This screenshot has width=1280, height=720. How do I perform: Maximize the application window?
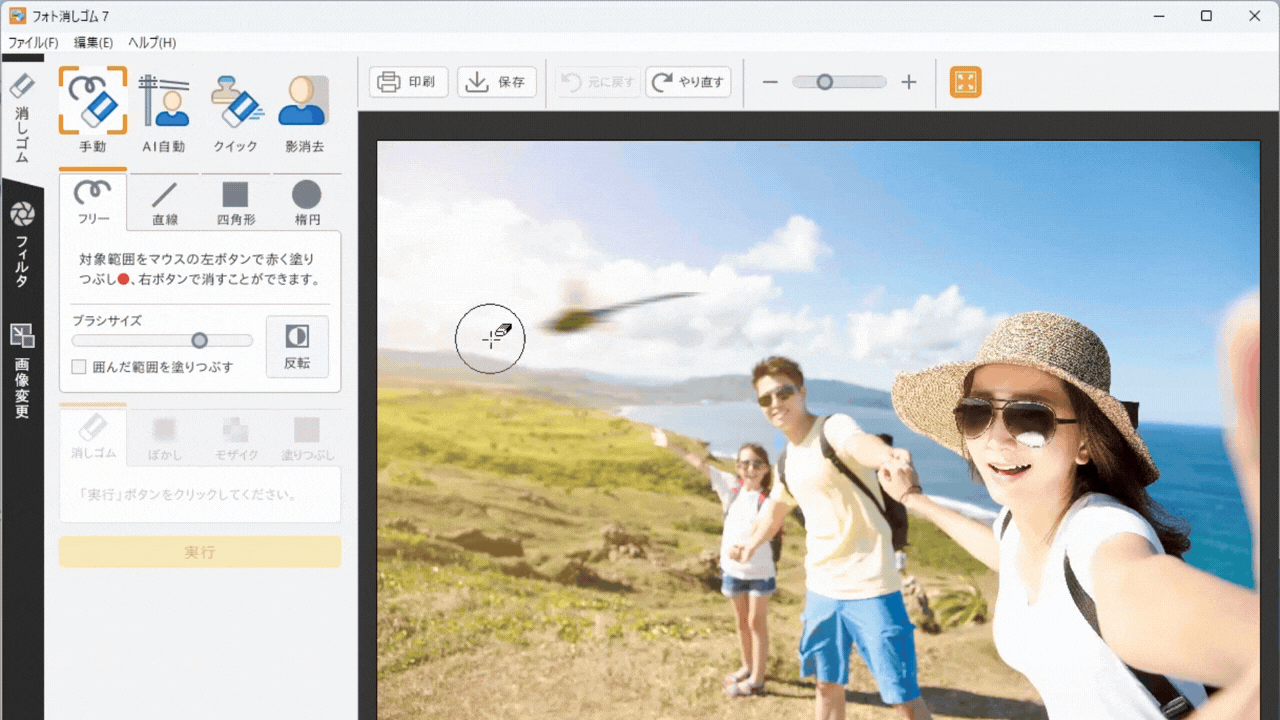coord(1206,15)
